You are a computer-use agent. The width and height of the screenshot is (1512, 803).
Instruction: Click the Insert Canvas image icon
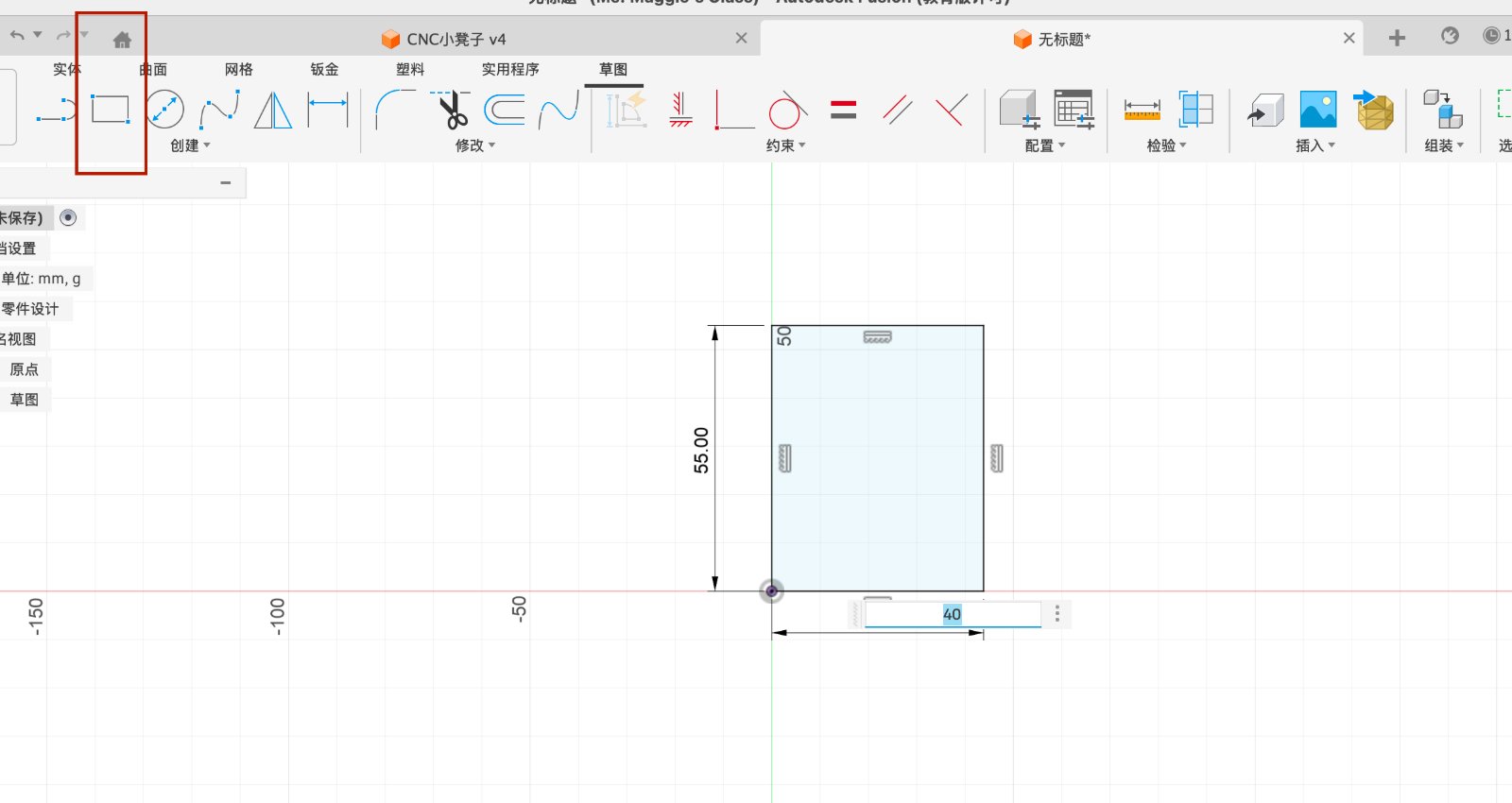1318,110
